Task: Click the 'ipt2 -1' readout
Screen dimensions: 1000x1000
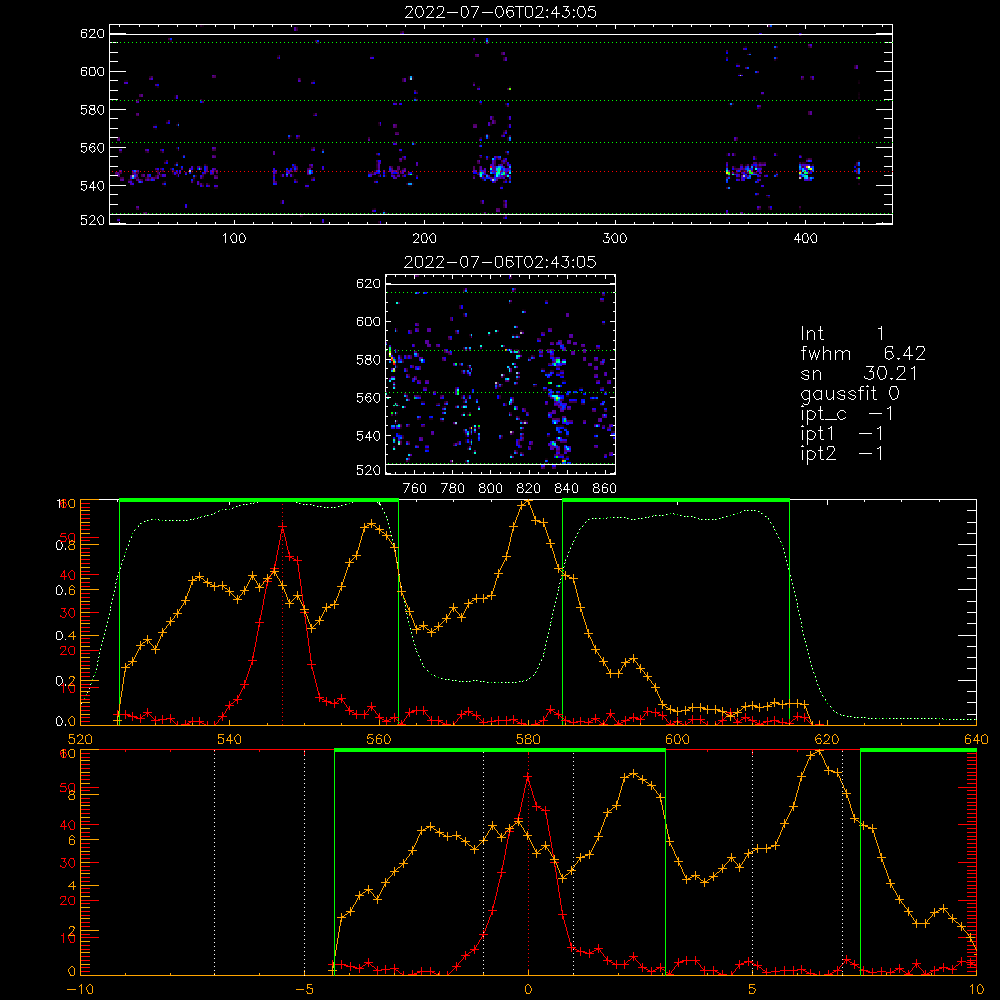Action: click(842, 453)
